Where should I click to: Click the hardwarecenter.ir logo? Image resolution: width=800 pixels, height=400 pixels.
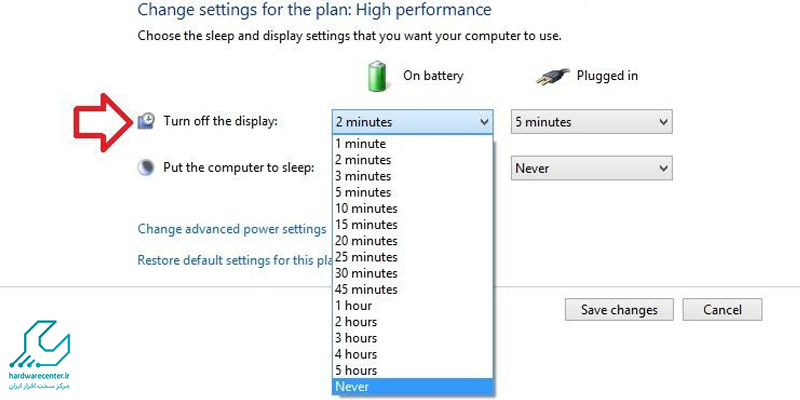pyautogui.click(x=39, y=356)
